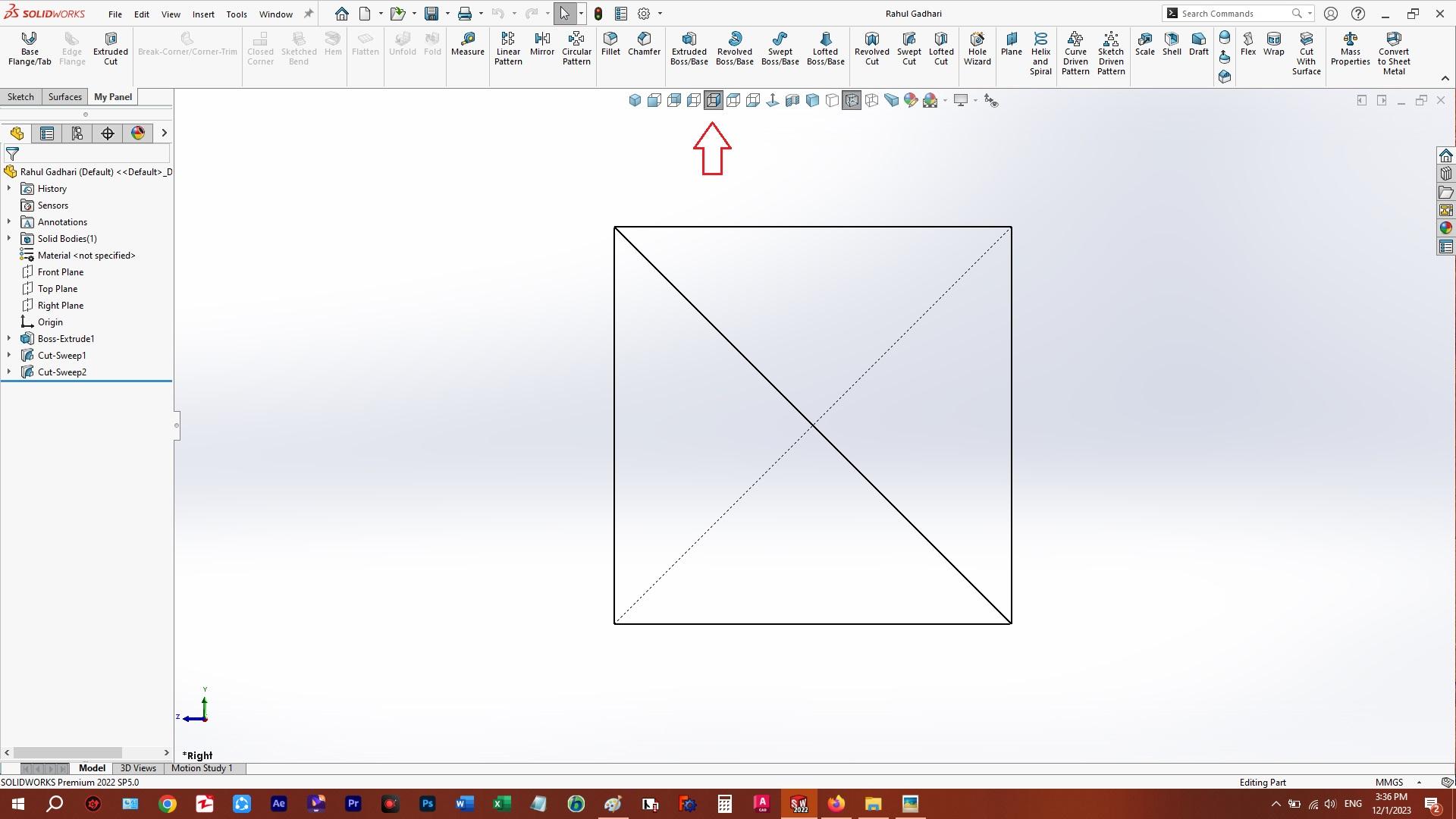This screenshot has width=1456, height=819.
Task: Toggle the Rebuild traffic light icon
Action: 598,14
